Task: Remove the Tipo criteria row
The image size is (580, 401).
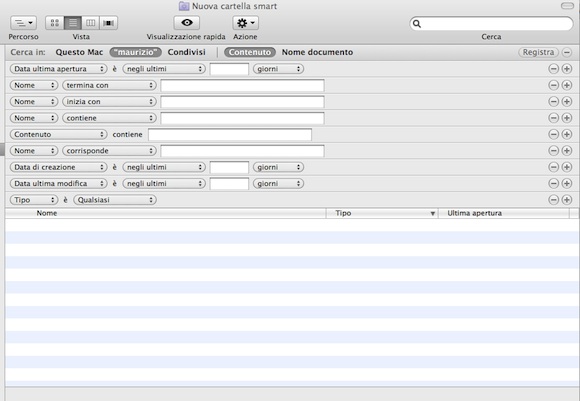Action: pos(553,200)
